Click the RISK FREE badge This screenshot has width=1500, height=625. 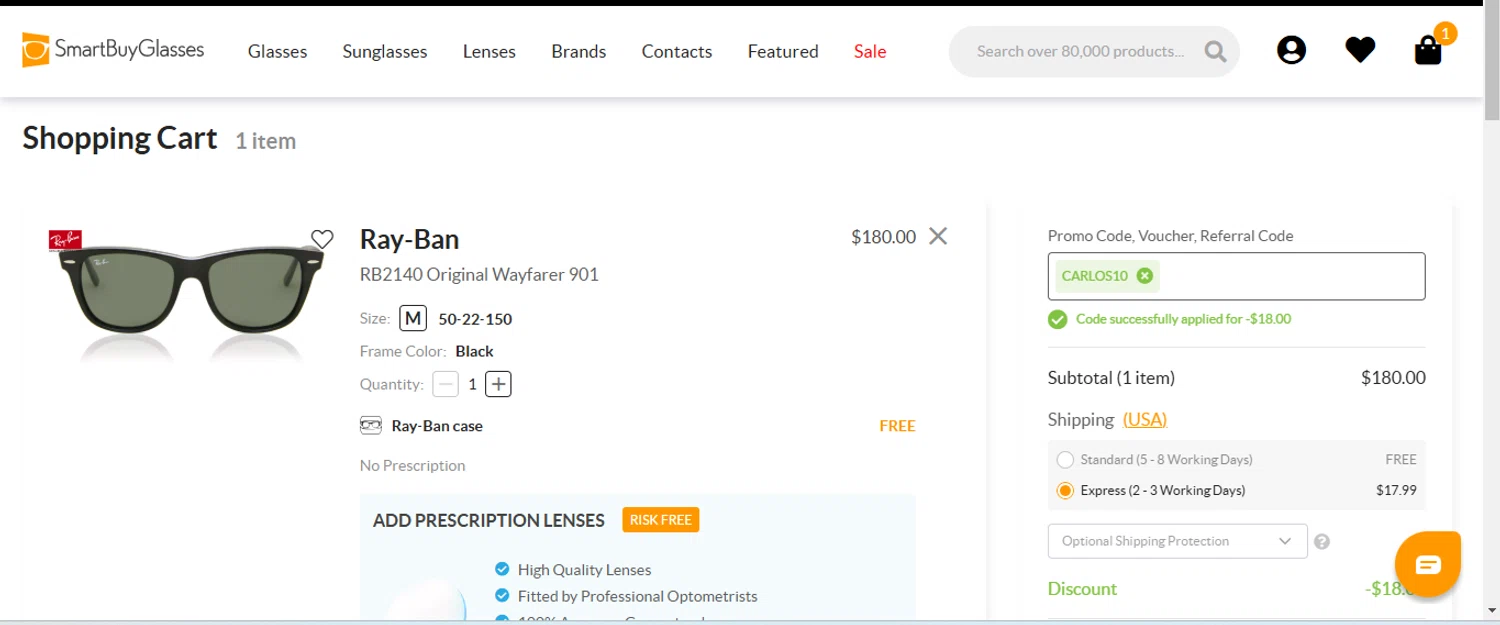(661, 520)
